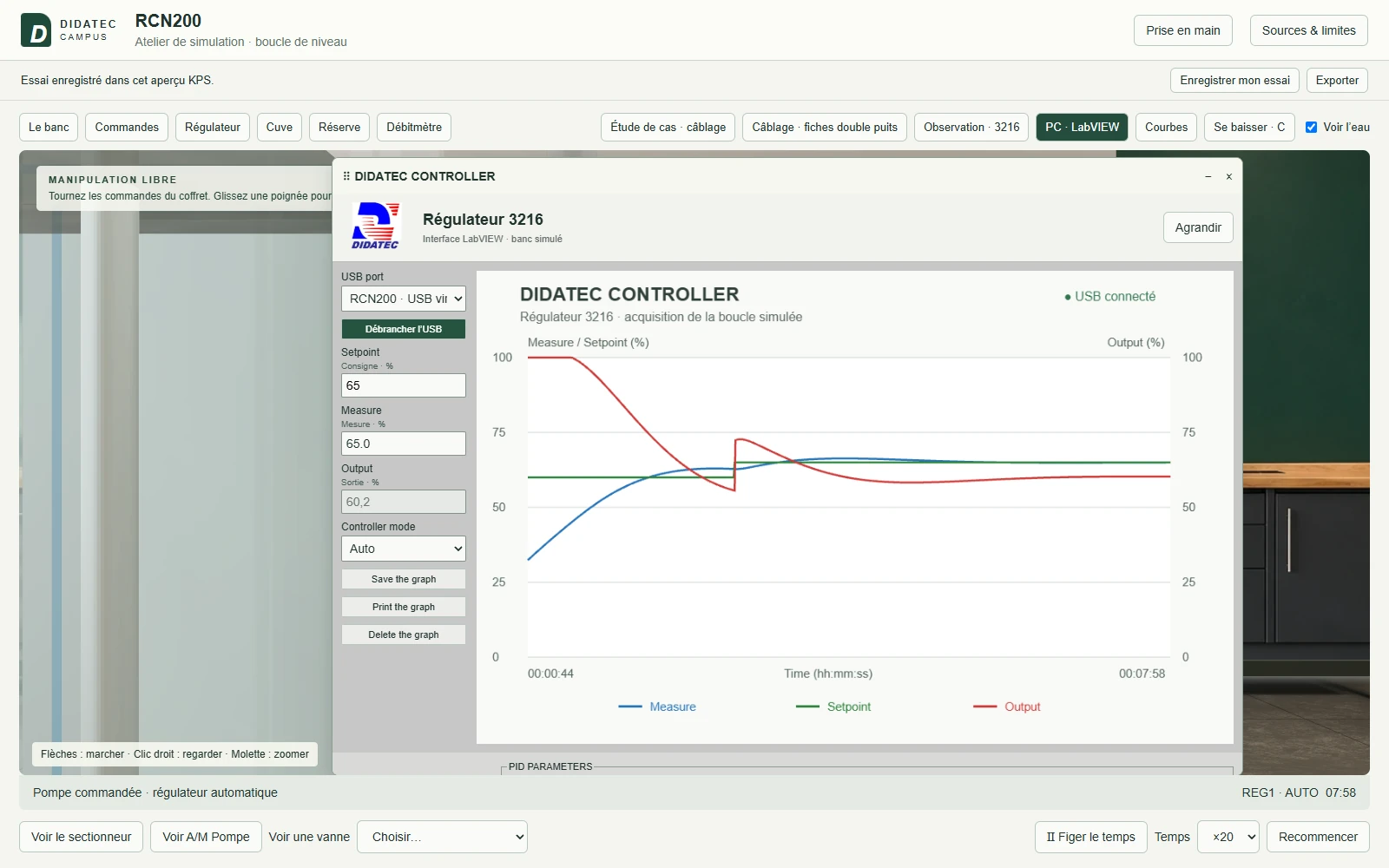The image size is (1389, 868).
Task: Open the Courbes tab
Action: click(x=1166, y=127)
